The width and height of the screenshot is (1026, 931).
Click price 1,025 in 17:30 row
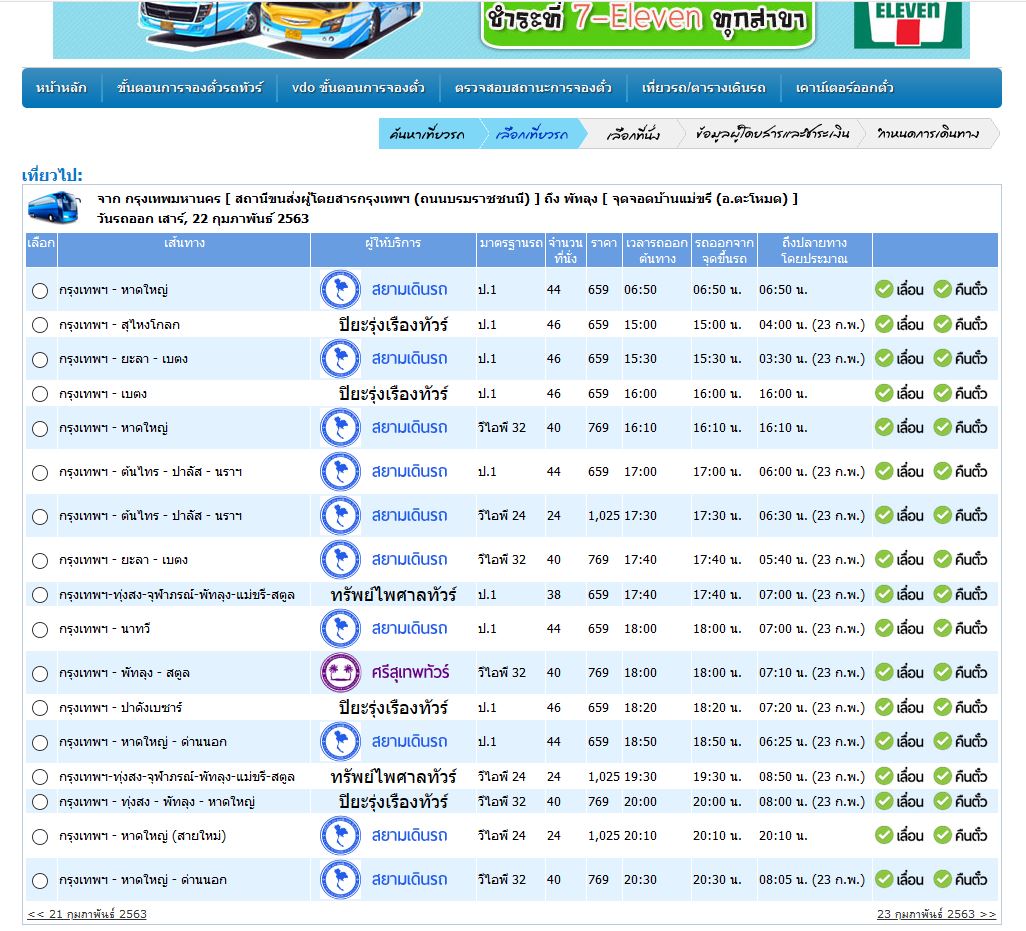click(604, 516)
